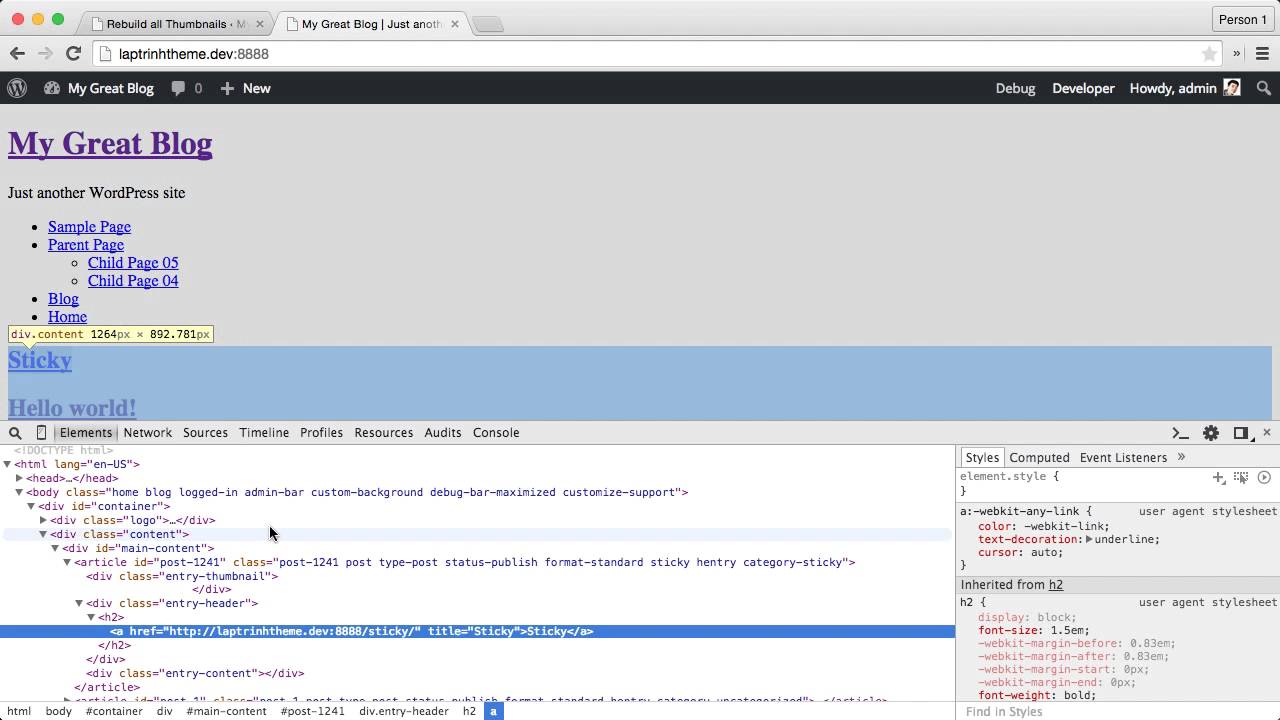Open DevTools settings gear
1280x720 pixels.
(x=1211, y=433)
